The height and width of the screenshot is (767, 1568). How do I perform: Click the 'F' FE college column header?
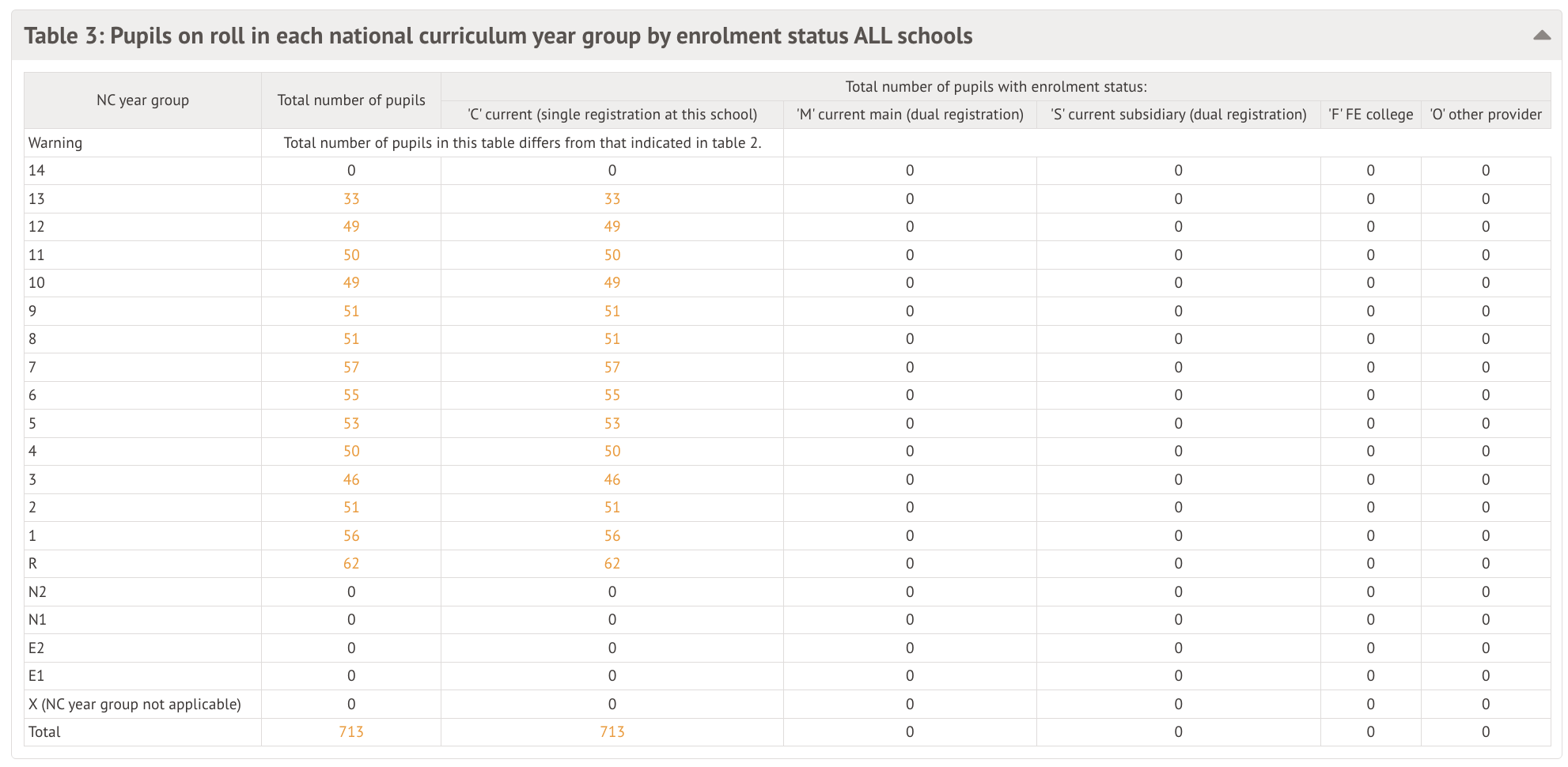1370,115
